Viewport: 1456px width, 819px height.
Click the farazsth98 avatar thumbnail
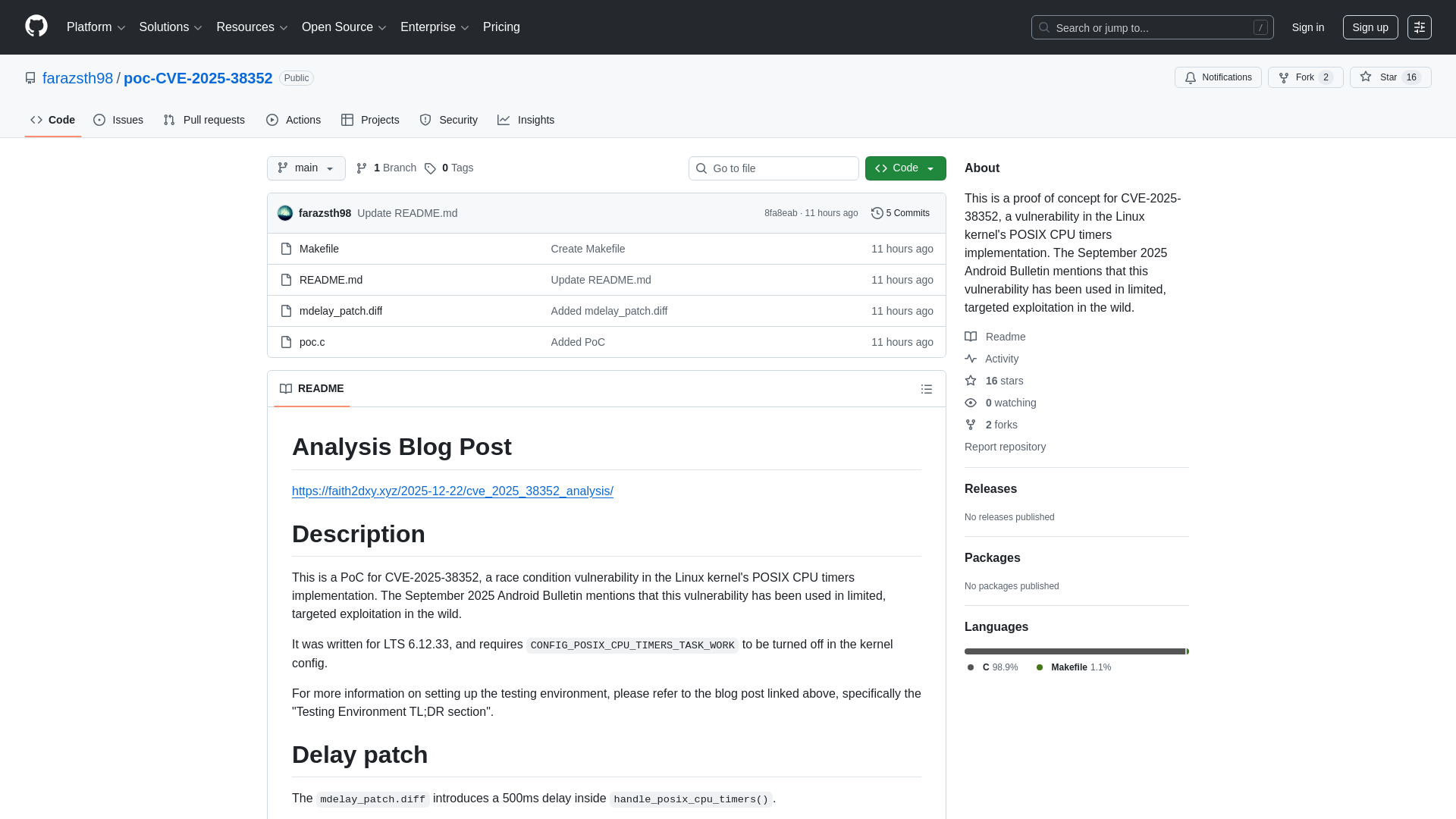pos(285,213)
